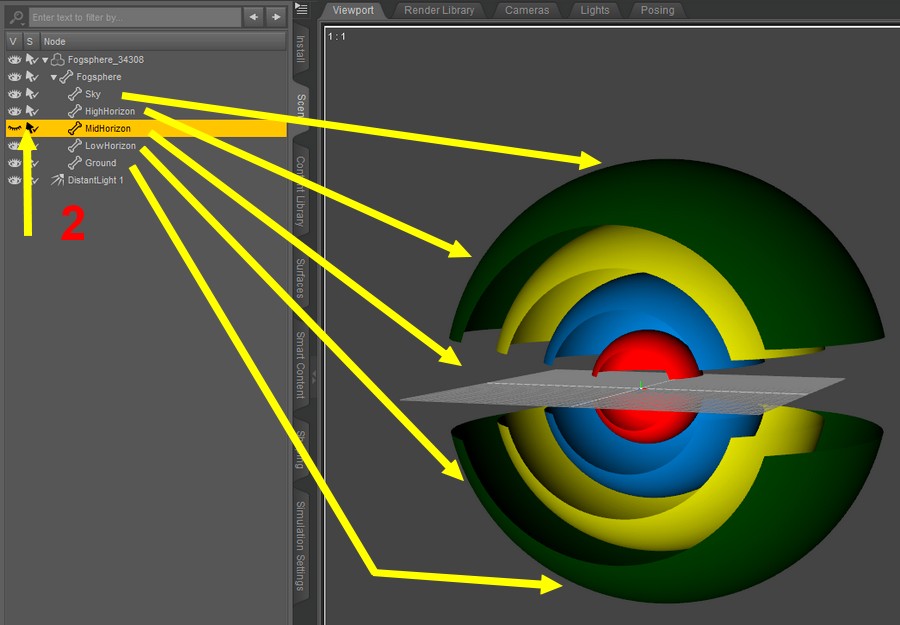Viewport: 900px width, 625px height.
Task: Toggle visibility eye for Fogsphere_34308
Action: click(x=14, y=60)
